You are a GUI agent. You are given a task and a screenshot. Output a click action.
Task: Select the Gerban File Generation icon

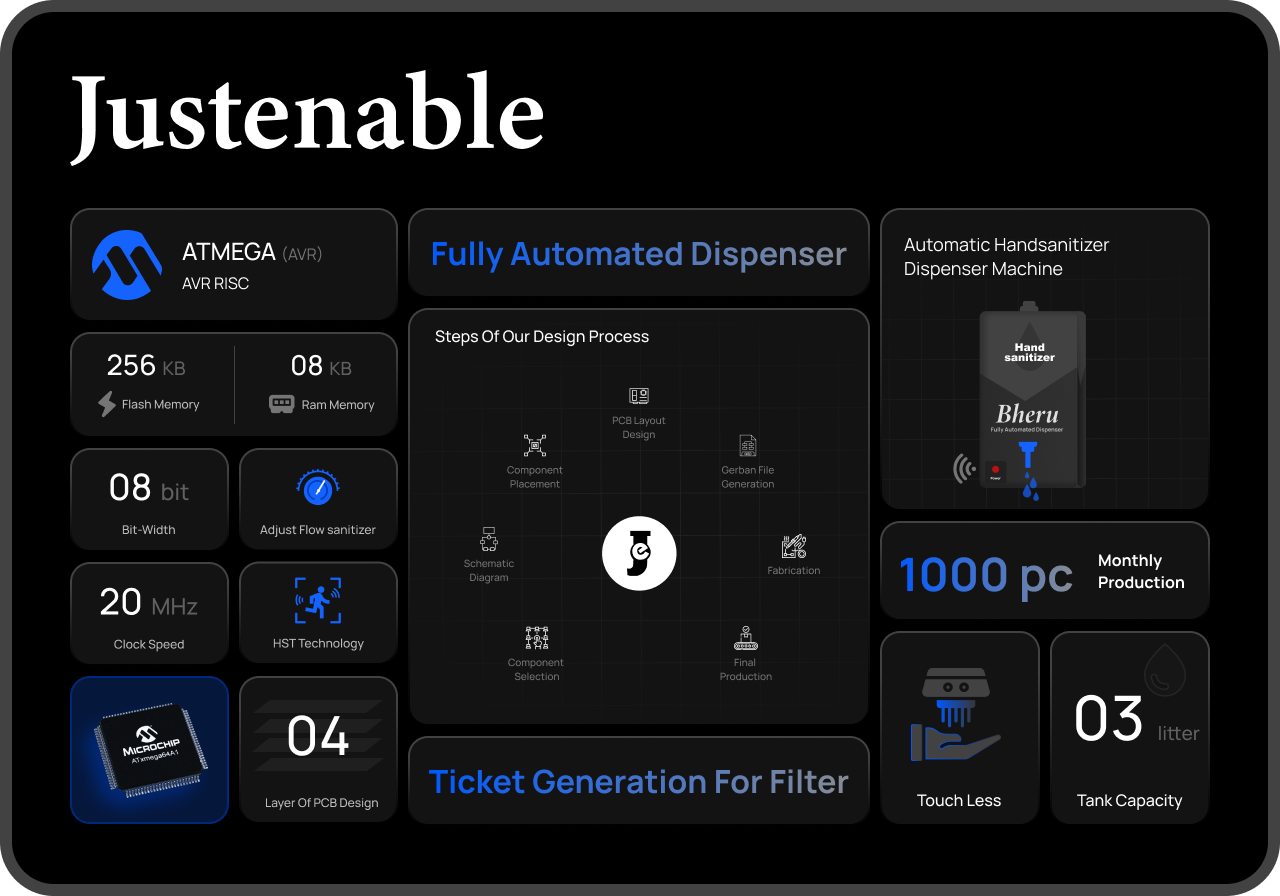(748, 445)
